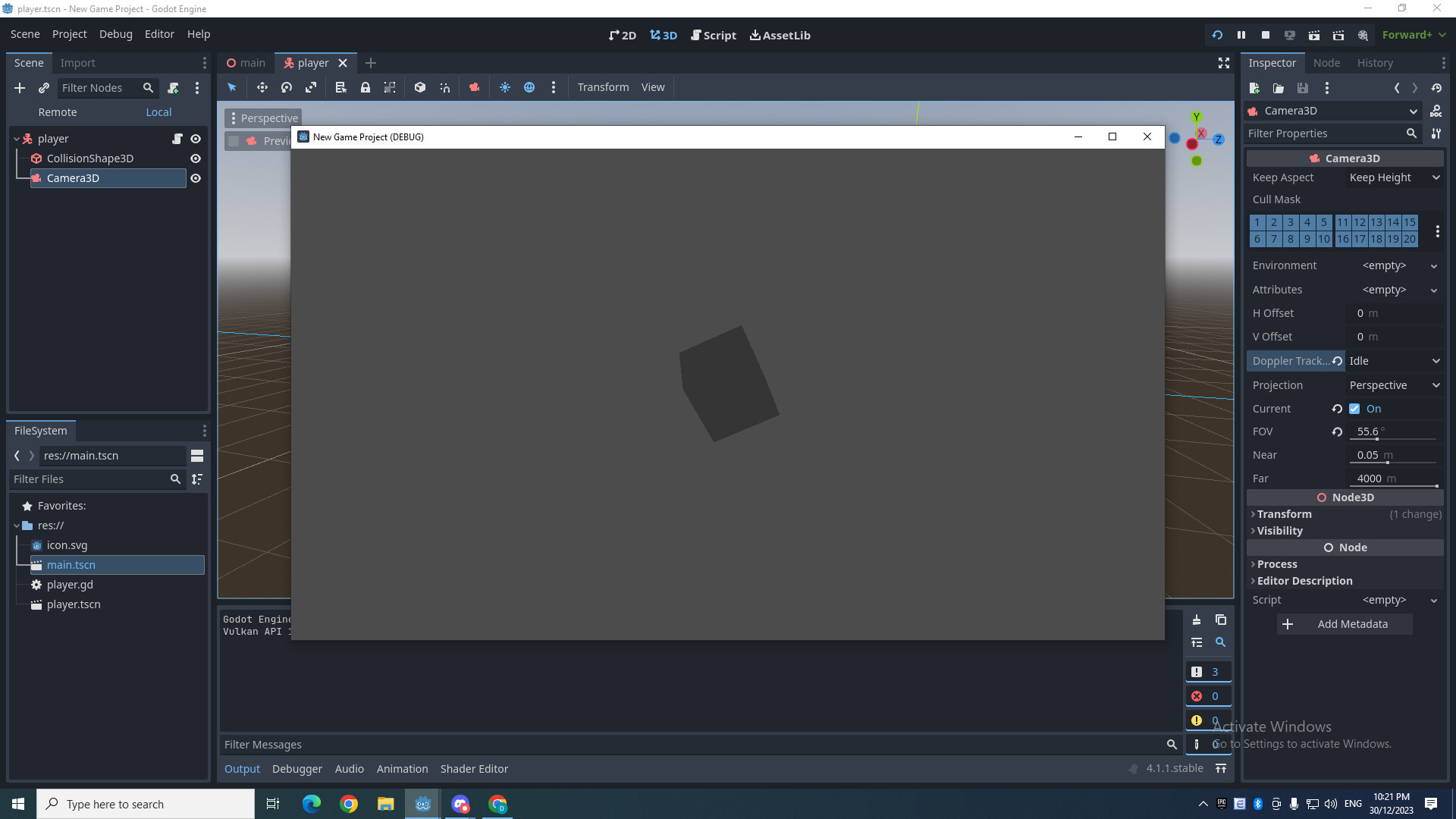Image resolution: width=1456 pixels, height=819 pixels.
Task: Select the Scale mode tool
Action: point(311,87)
